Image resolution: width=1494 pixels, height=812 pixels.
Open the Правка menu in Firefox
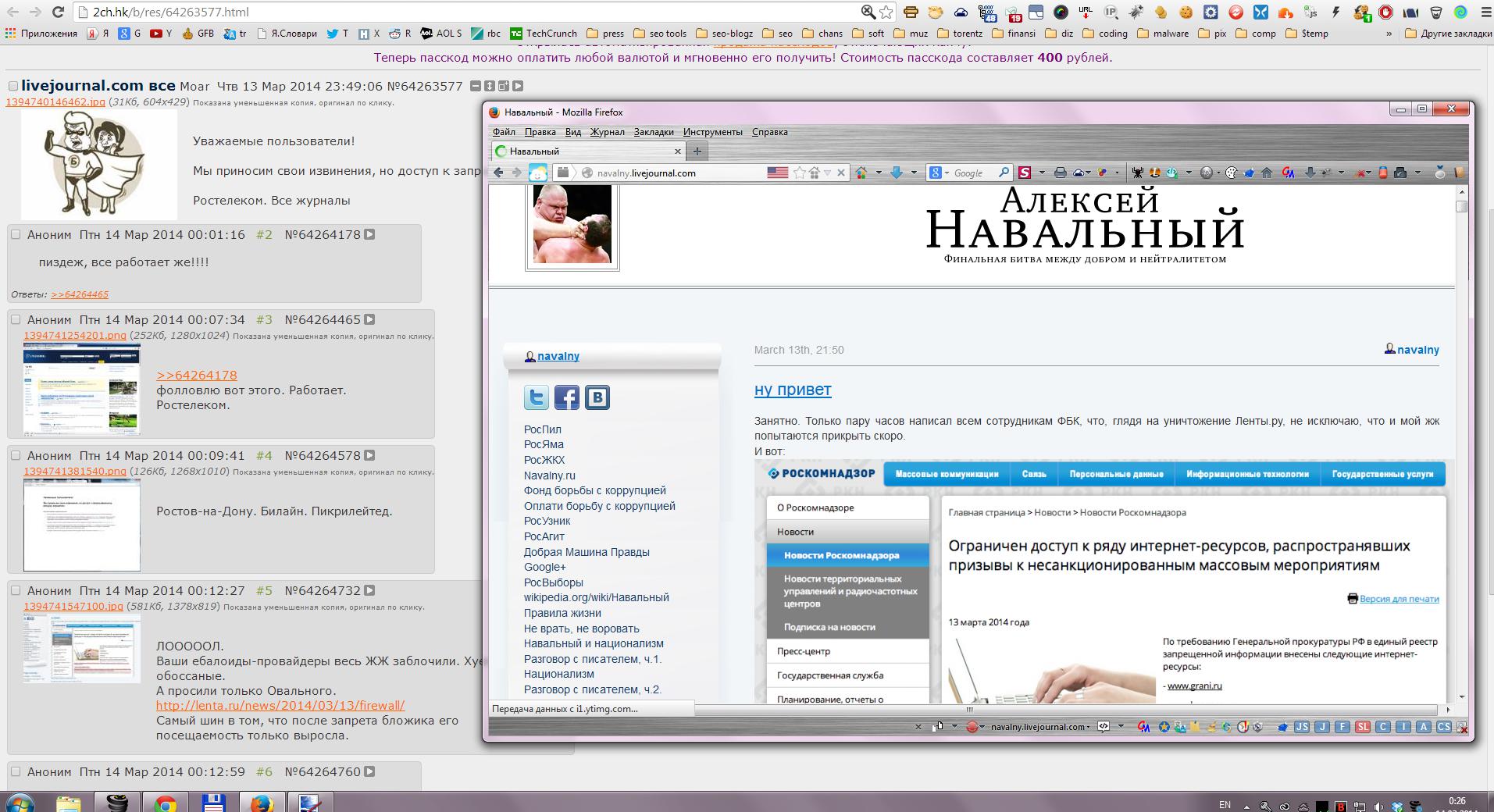[x=540, y=132]
